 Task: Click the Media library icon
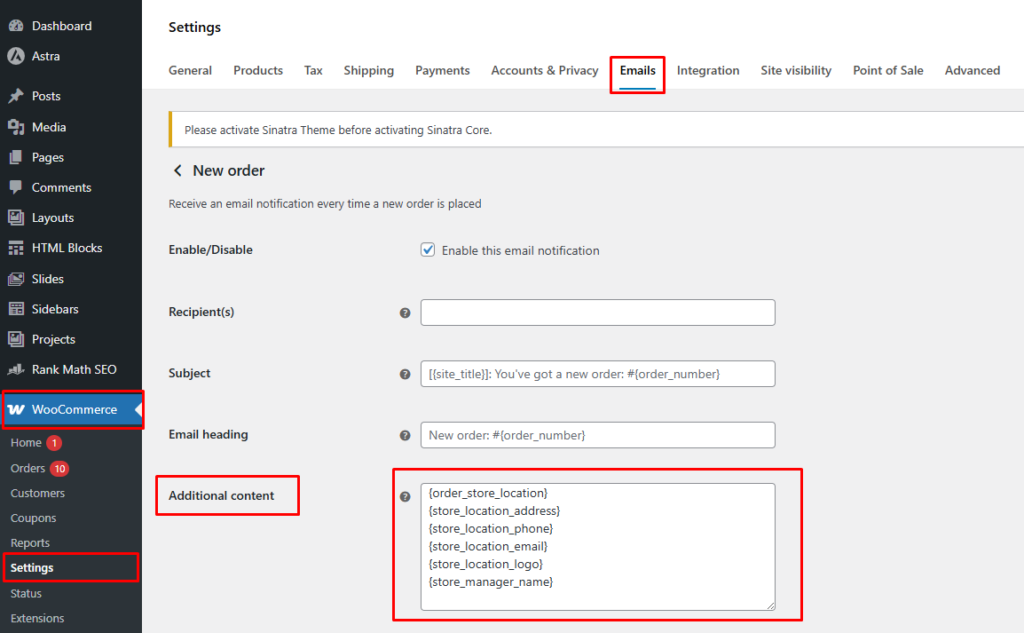(16, 127)
